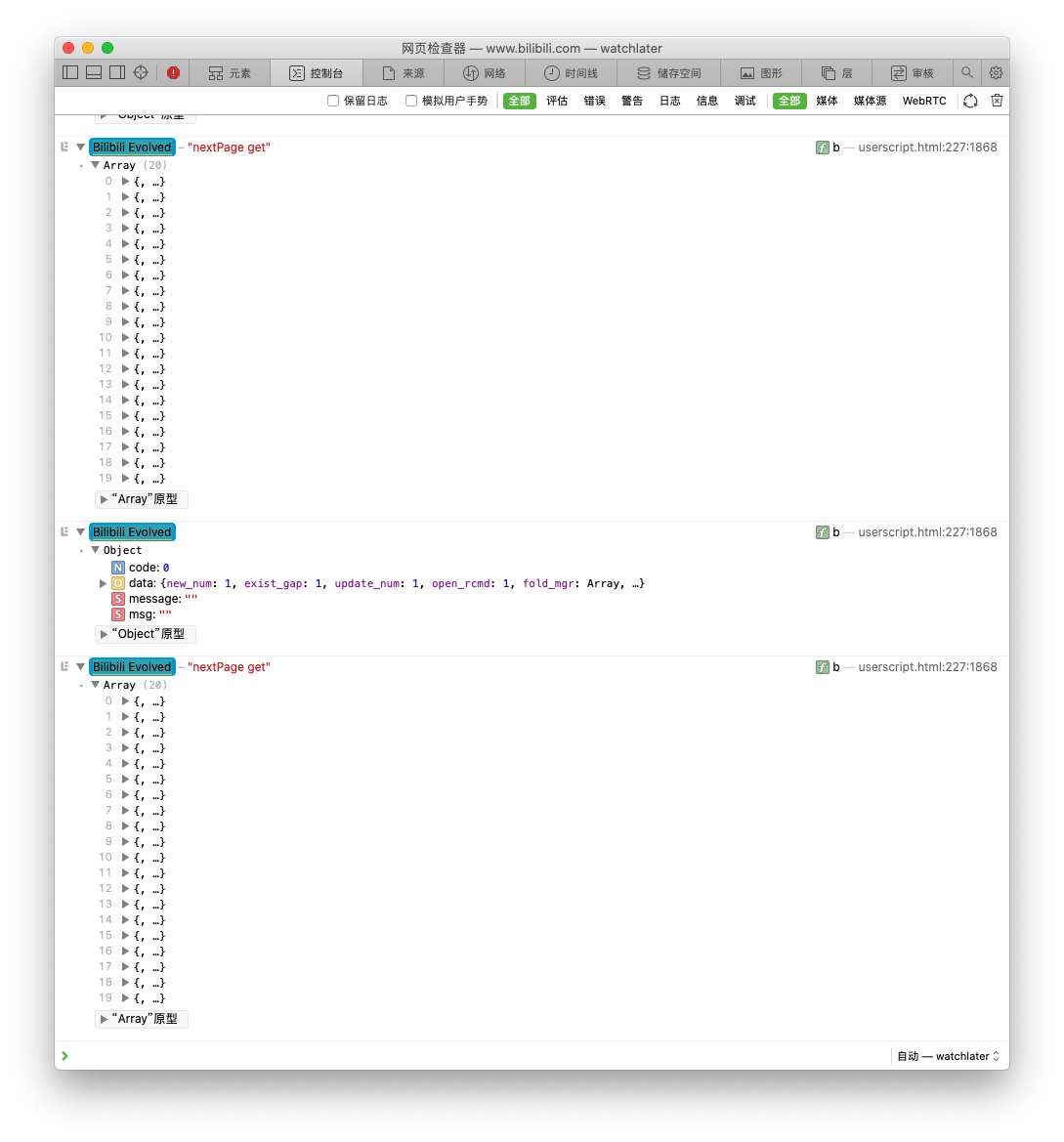Click the red issues badge icon
This screenshot has height=1142, width=1064.
click(x=174, y=72)
